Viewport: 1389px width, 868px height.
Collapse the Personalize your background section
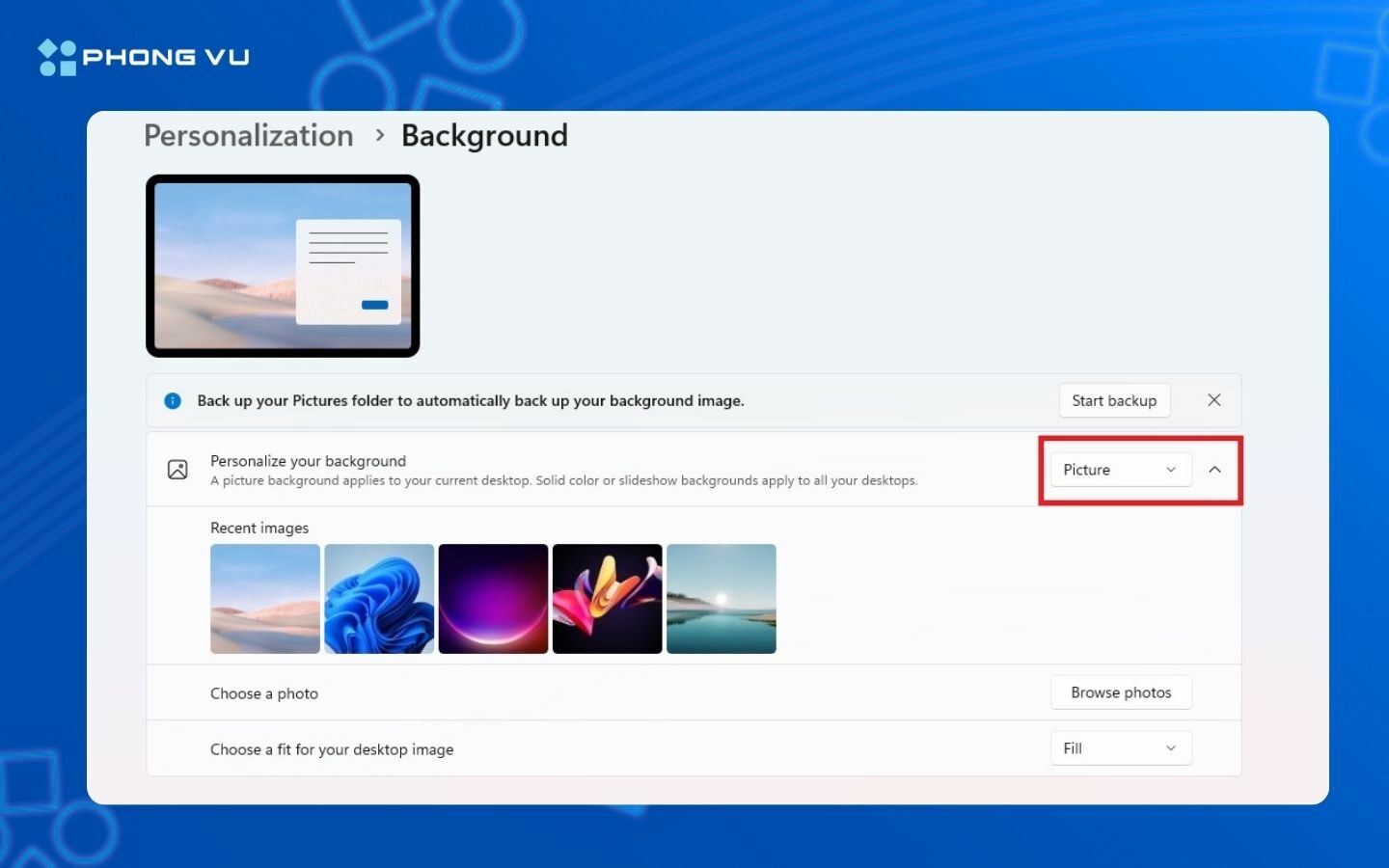coord(1215,470)
